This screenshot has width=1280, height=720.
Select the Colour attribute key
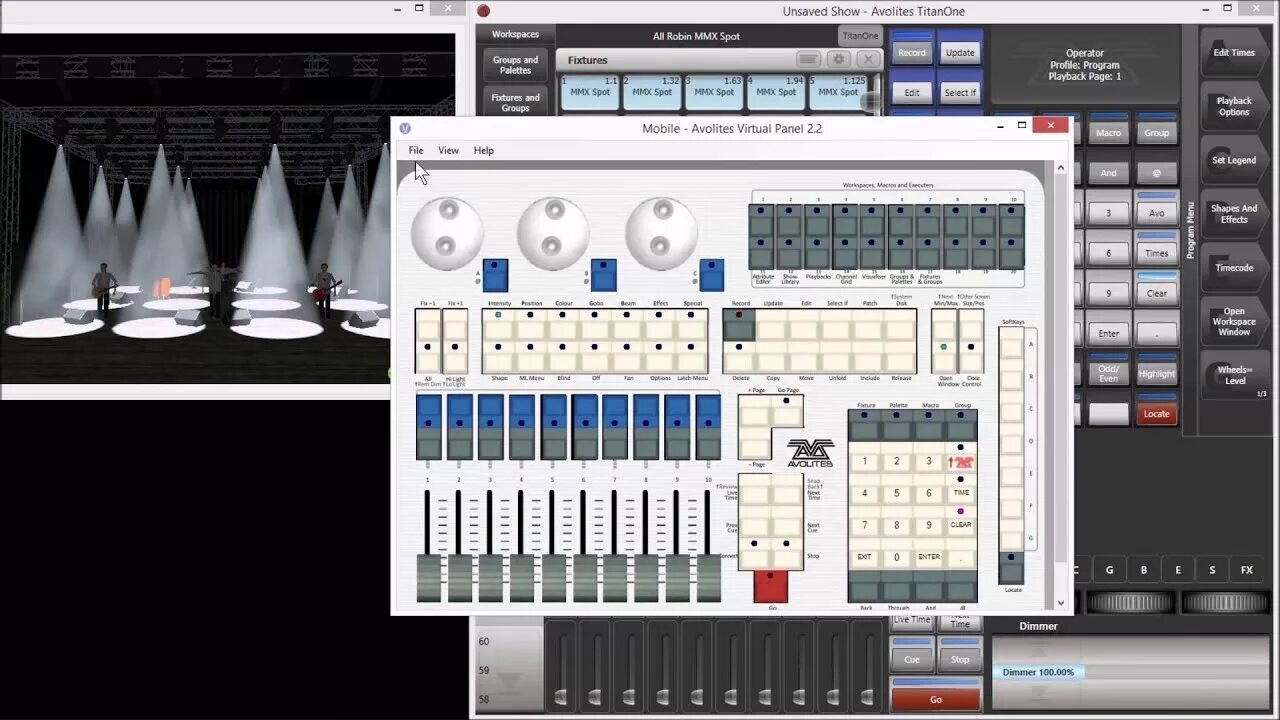[x=563, y=324]
